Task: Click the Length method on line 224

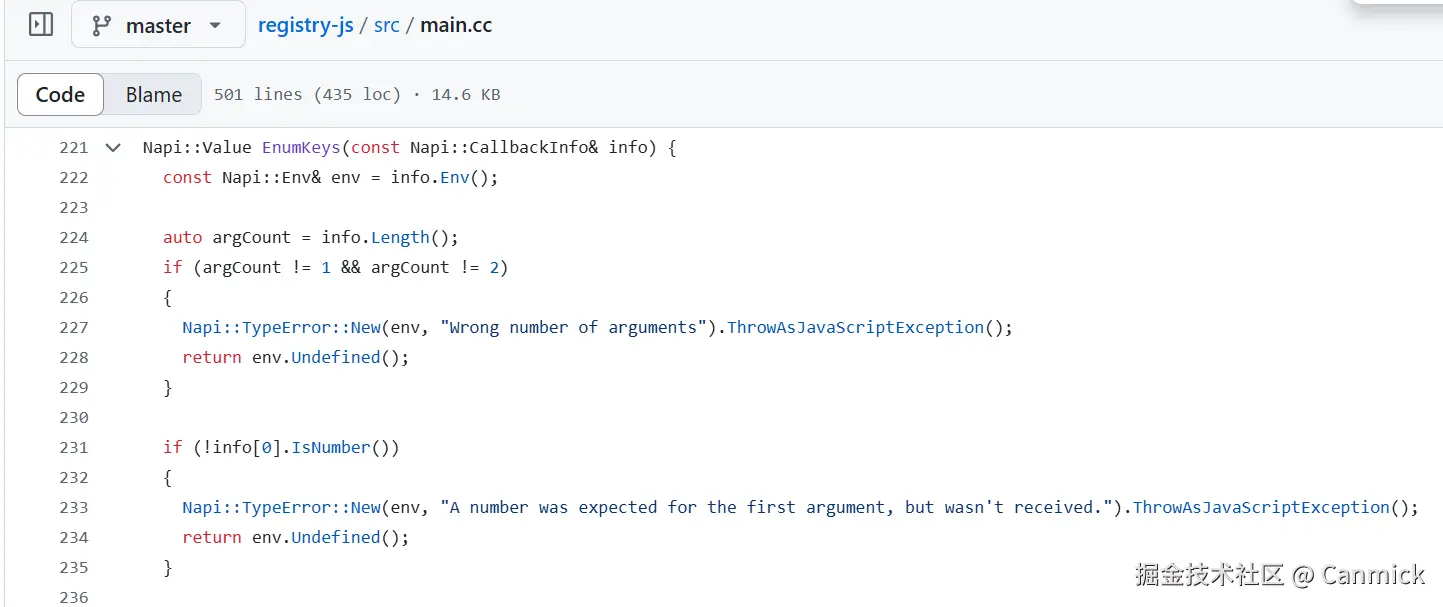Action: (400, 238)
